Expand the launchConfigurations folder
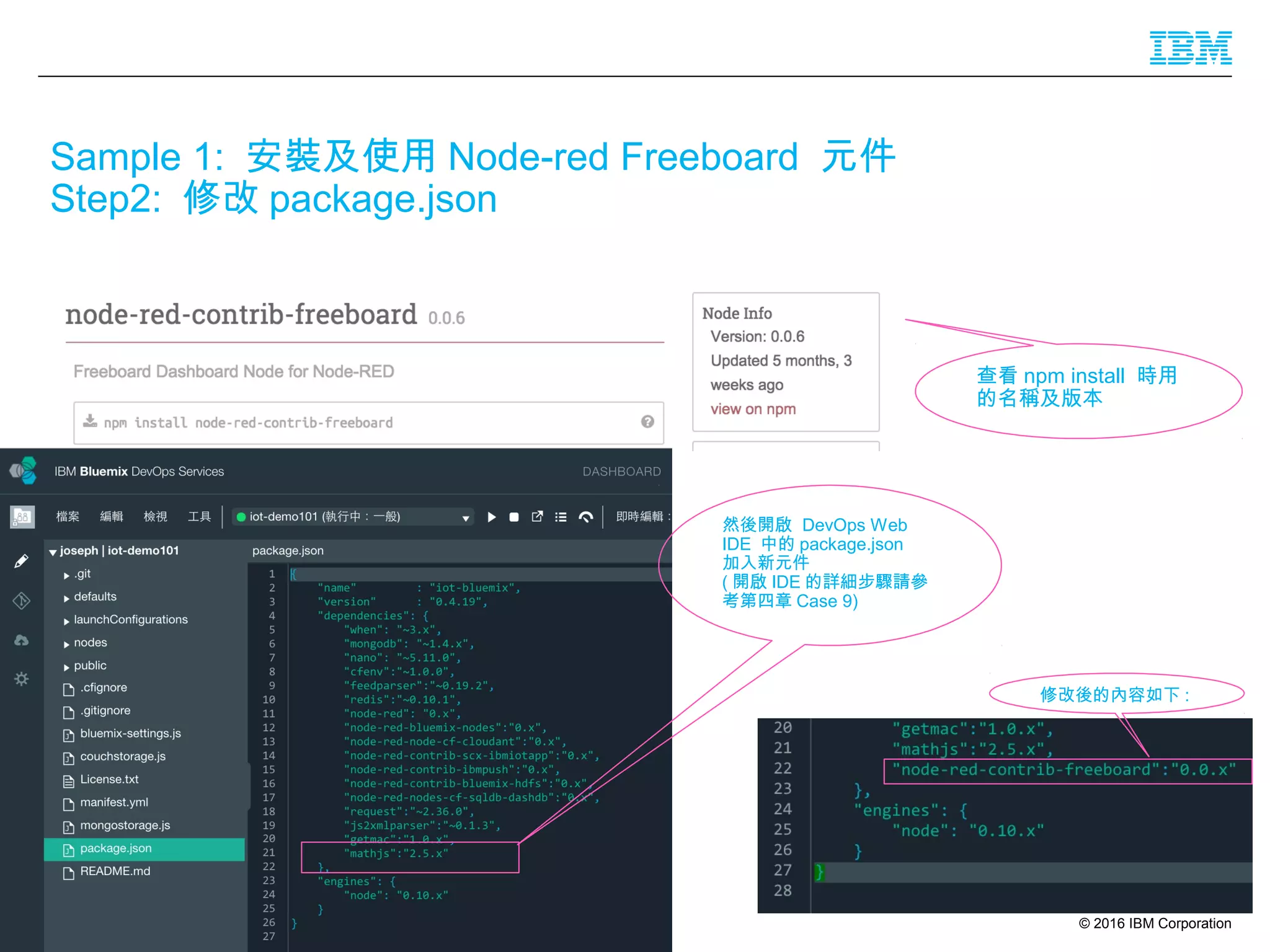 coord(66,621)
